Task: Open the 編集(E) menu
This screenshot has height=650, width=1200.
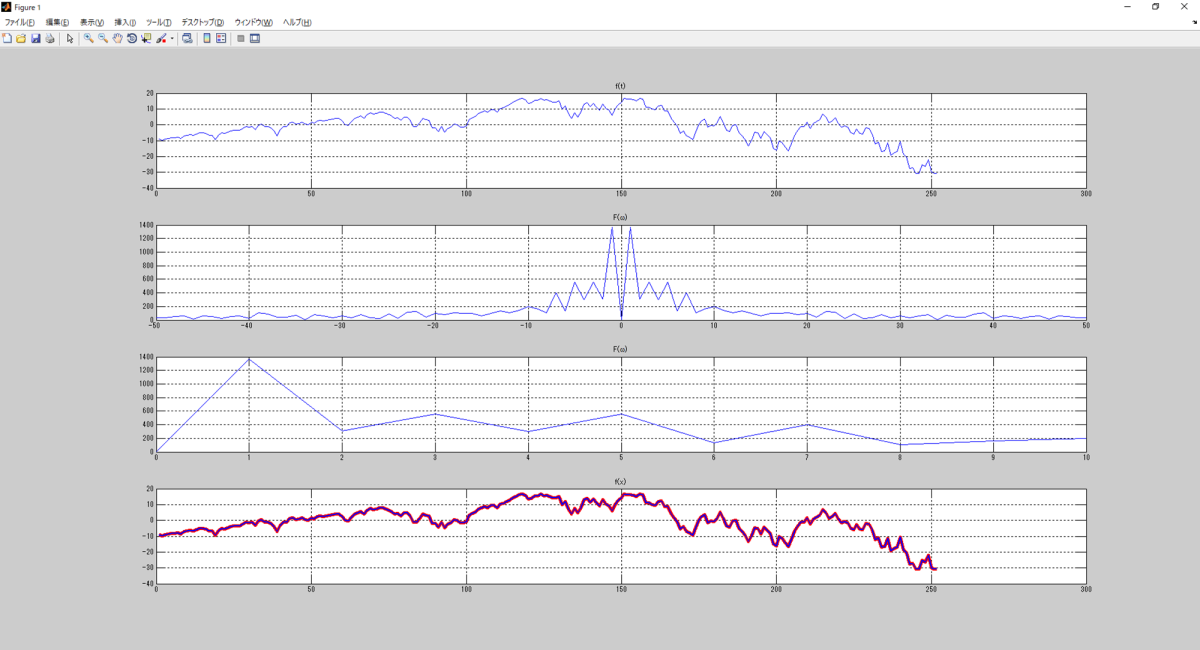Action: (57, 22)
